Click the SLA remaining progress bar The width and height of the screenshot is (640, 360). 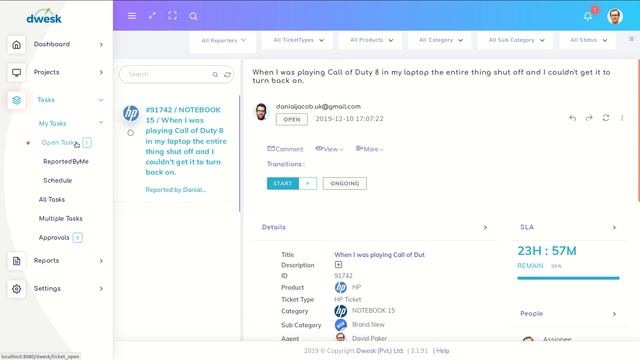tap(568, 278)
